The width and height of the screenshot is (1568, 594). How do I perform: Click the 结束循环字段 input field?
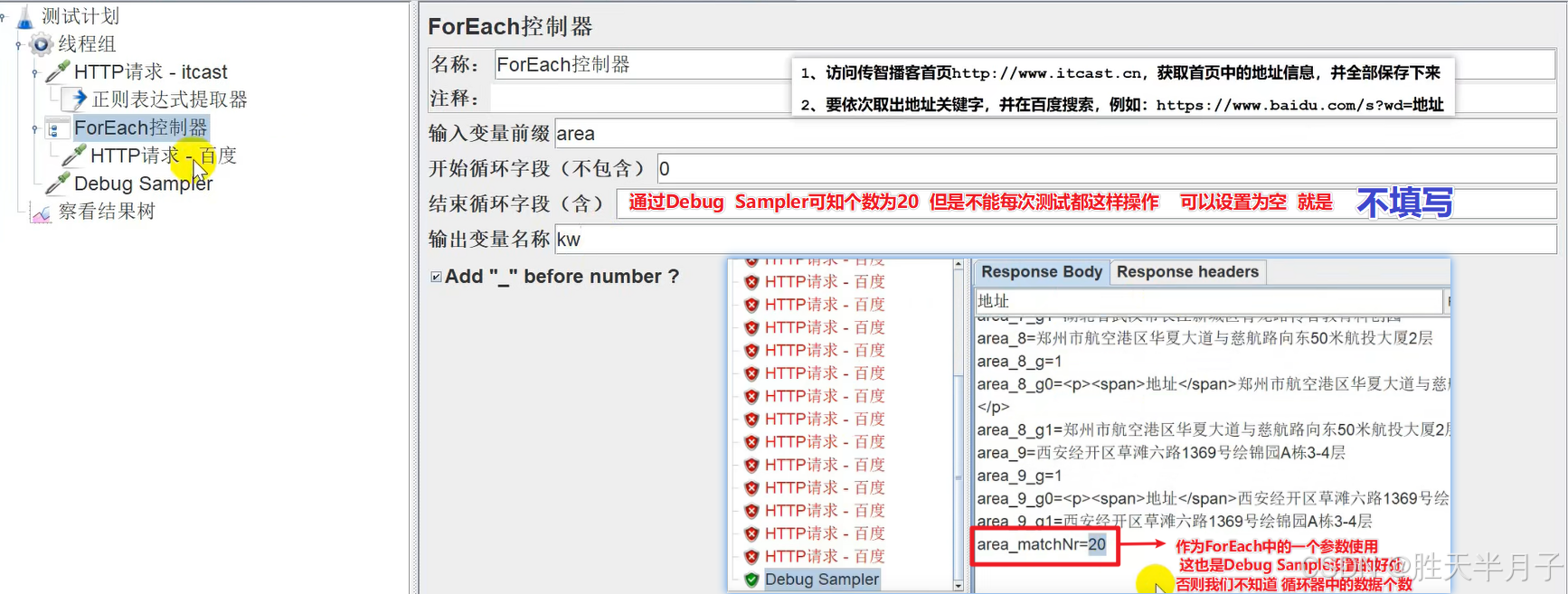point(1086,203)
